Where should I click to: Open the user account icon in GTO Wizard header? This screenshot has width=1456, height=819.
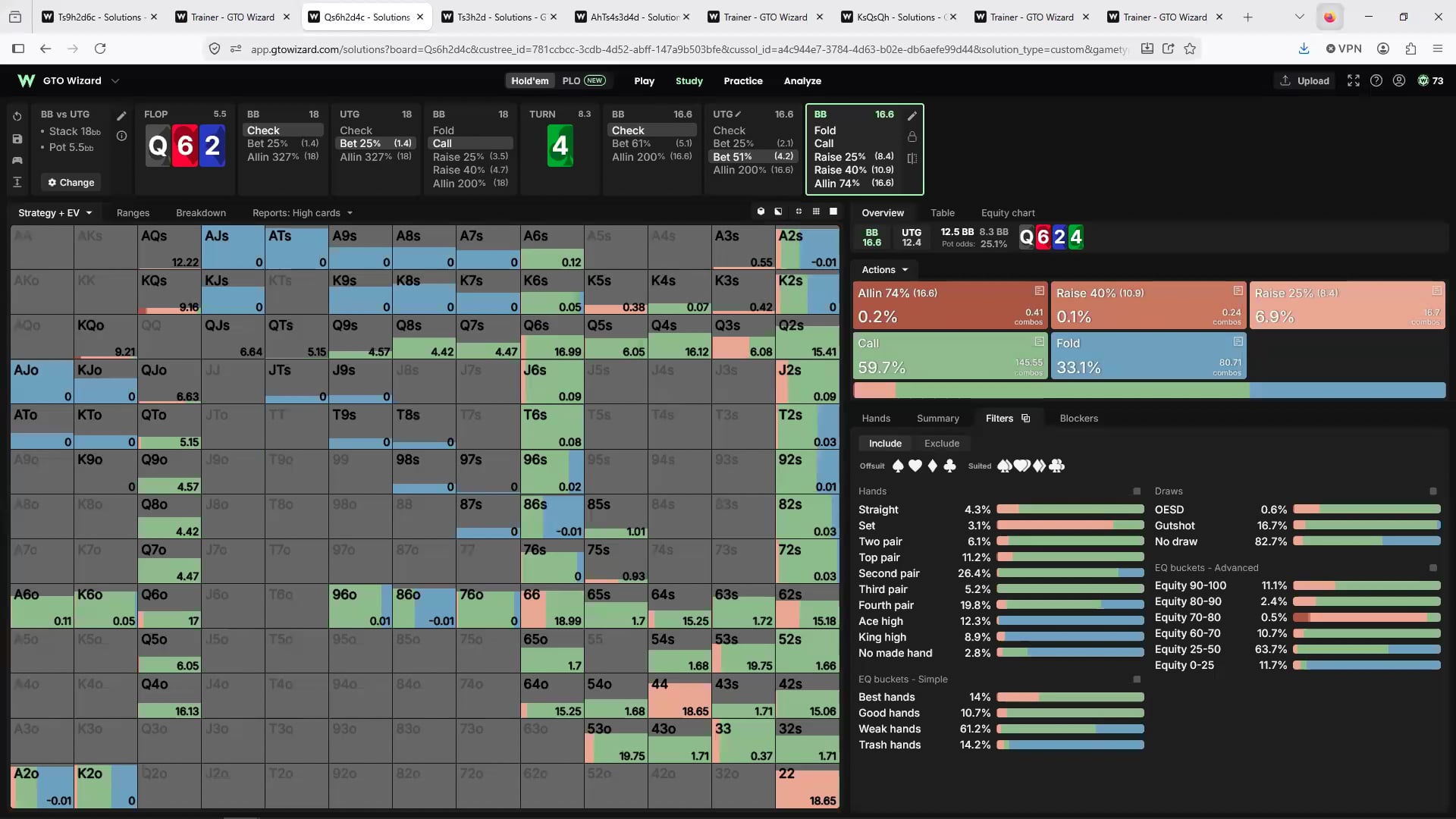[x=1399, y=80]
